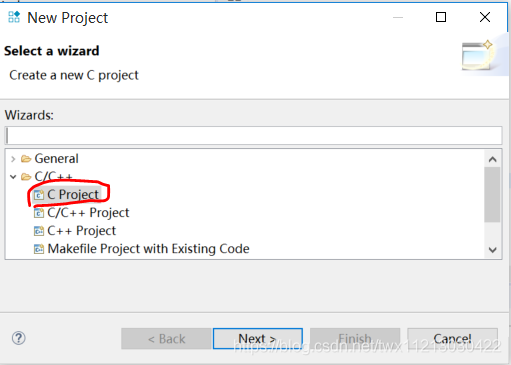The image size is (511, 365).
Task: Select the C++ Project entry
Action: click(x=75, y=231)
